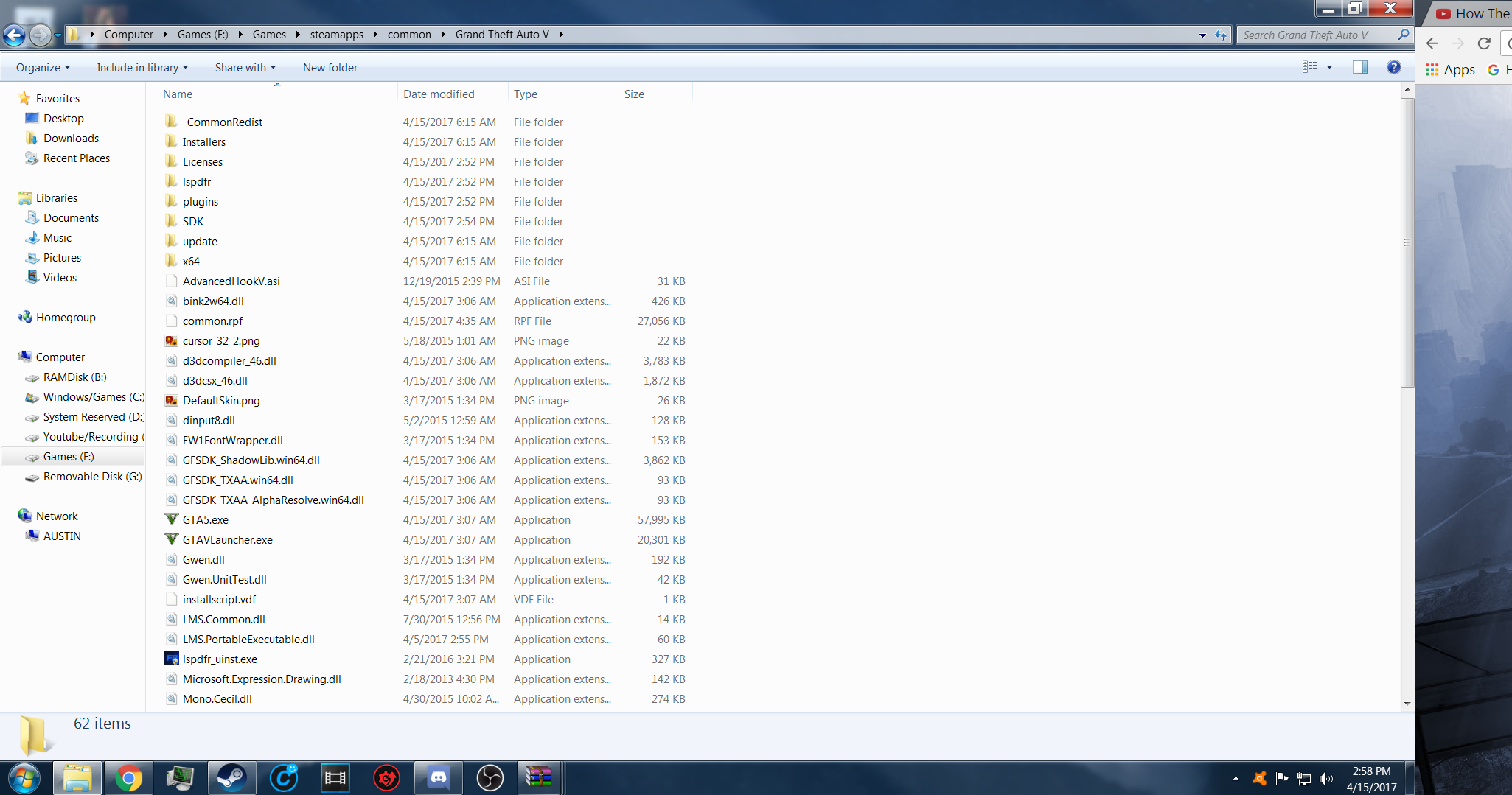The width and height of the screenshot is (1512, 795).
Task: Click the network tray icon
Action: [x=1304, y=779]
